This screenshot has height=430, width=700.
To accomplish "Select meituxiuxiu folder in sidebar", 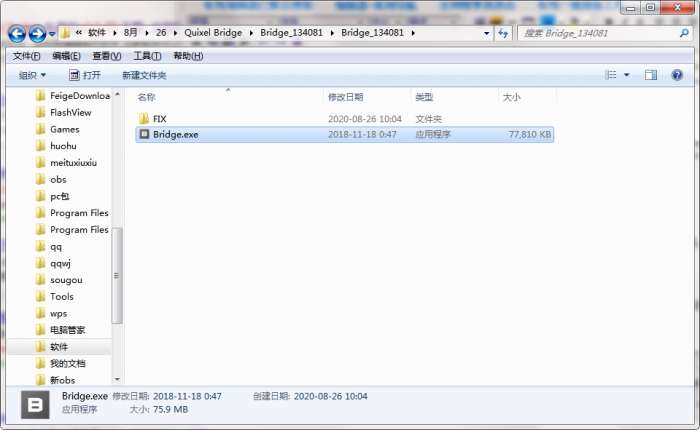I will [x=67, y=163].
